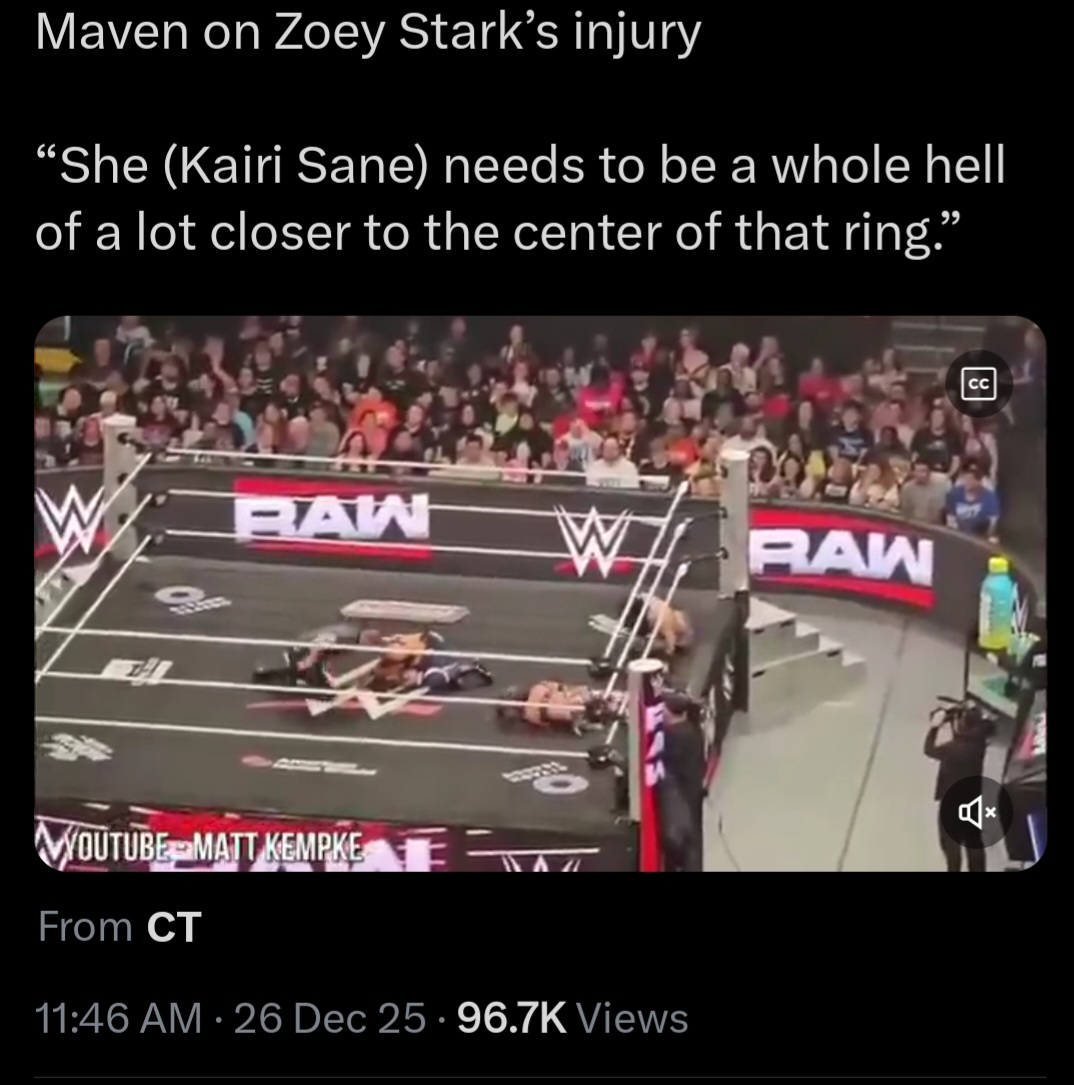This screenshot has height=1085, width=1074.
Task: Select the 'Maven on Zoey Stark's injury' headline
Action: point(368,33)
